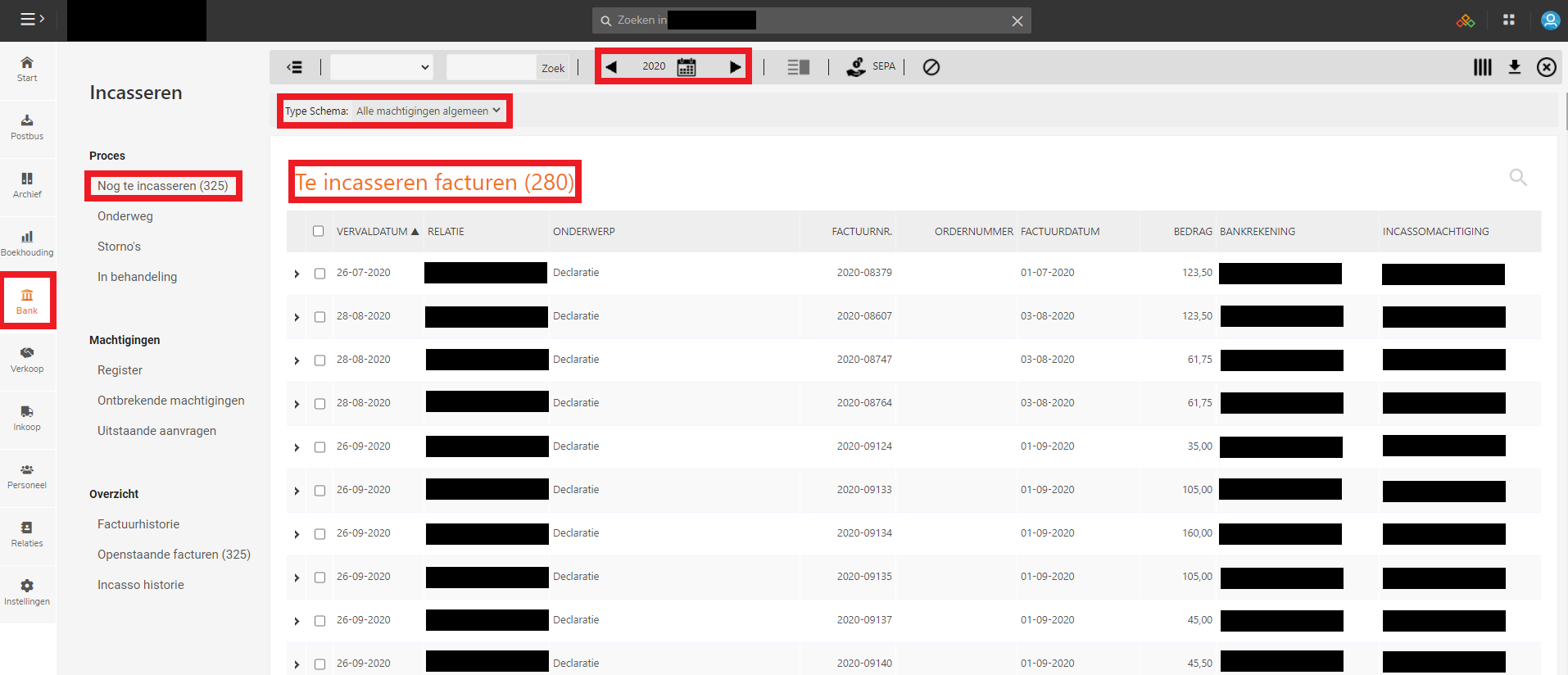1568x675 pixels.
Task: Select 'Nog te incasseren (325)' menu item
Action: [162, 186]
